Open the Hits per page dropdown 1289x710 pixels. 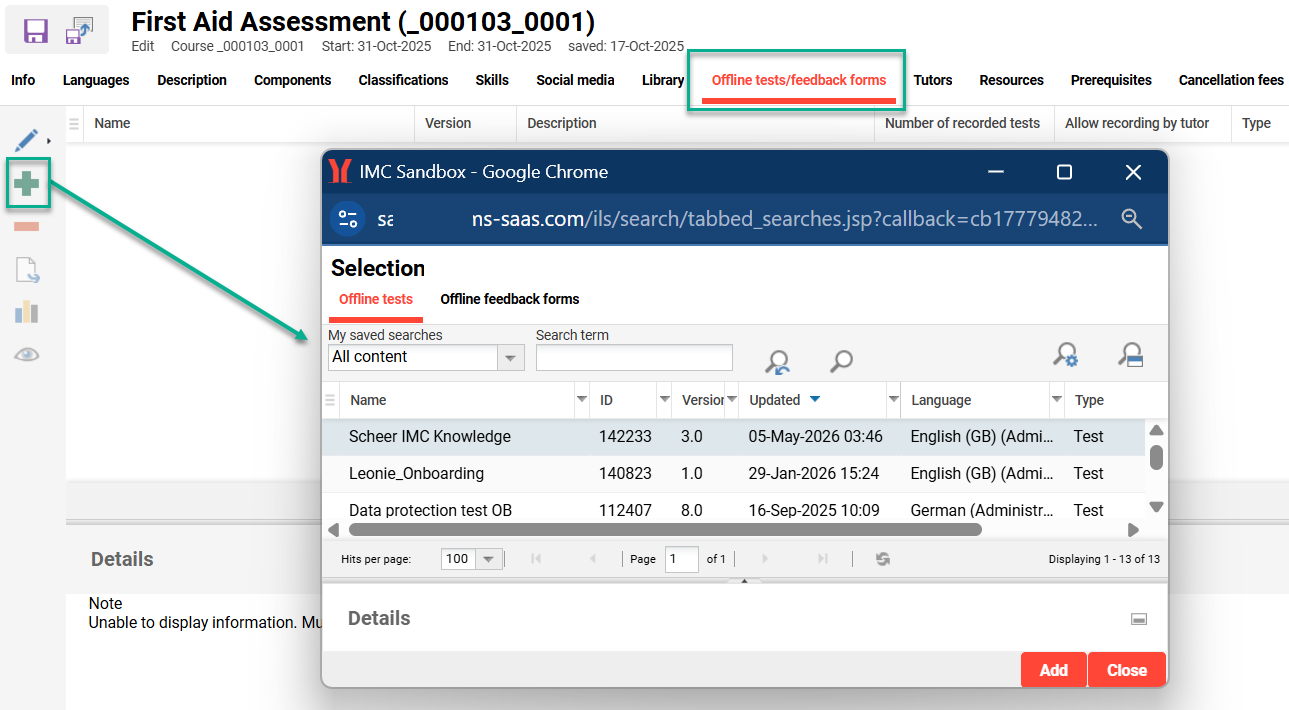488,559
